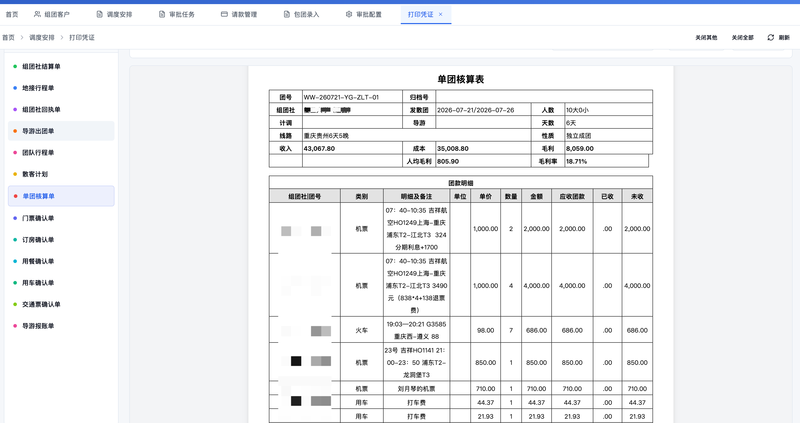Close the 打印凭证 tab with its X

(441, 14)
